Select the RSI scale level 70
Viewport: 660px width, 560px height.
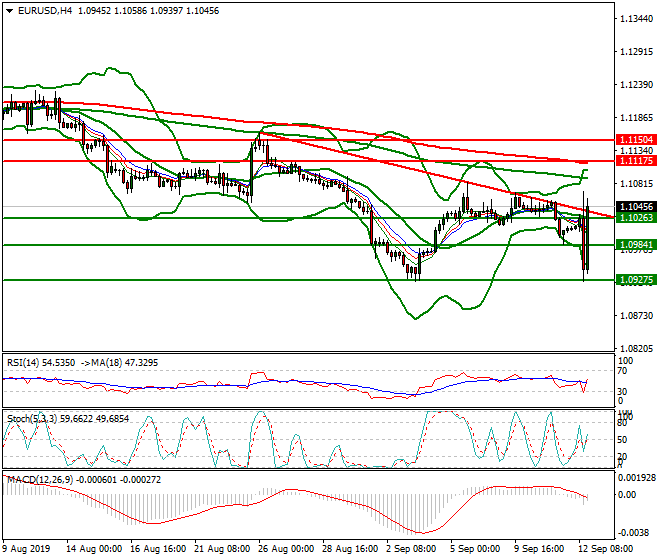click(622, 371)
